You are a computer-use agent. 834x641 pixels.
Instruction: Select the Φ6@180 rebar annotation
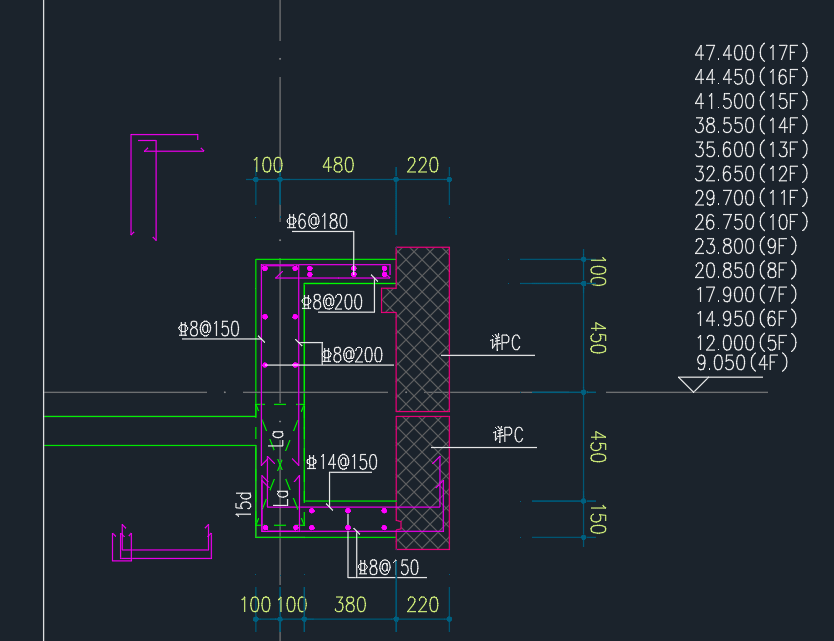pos(317,222)
